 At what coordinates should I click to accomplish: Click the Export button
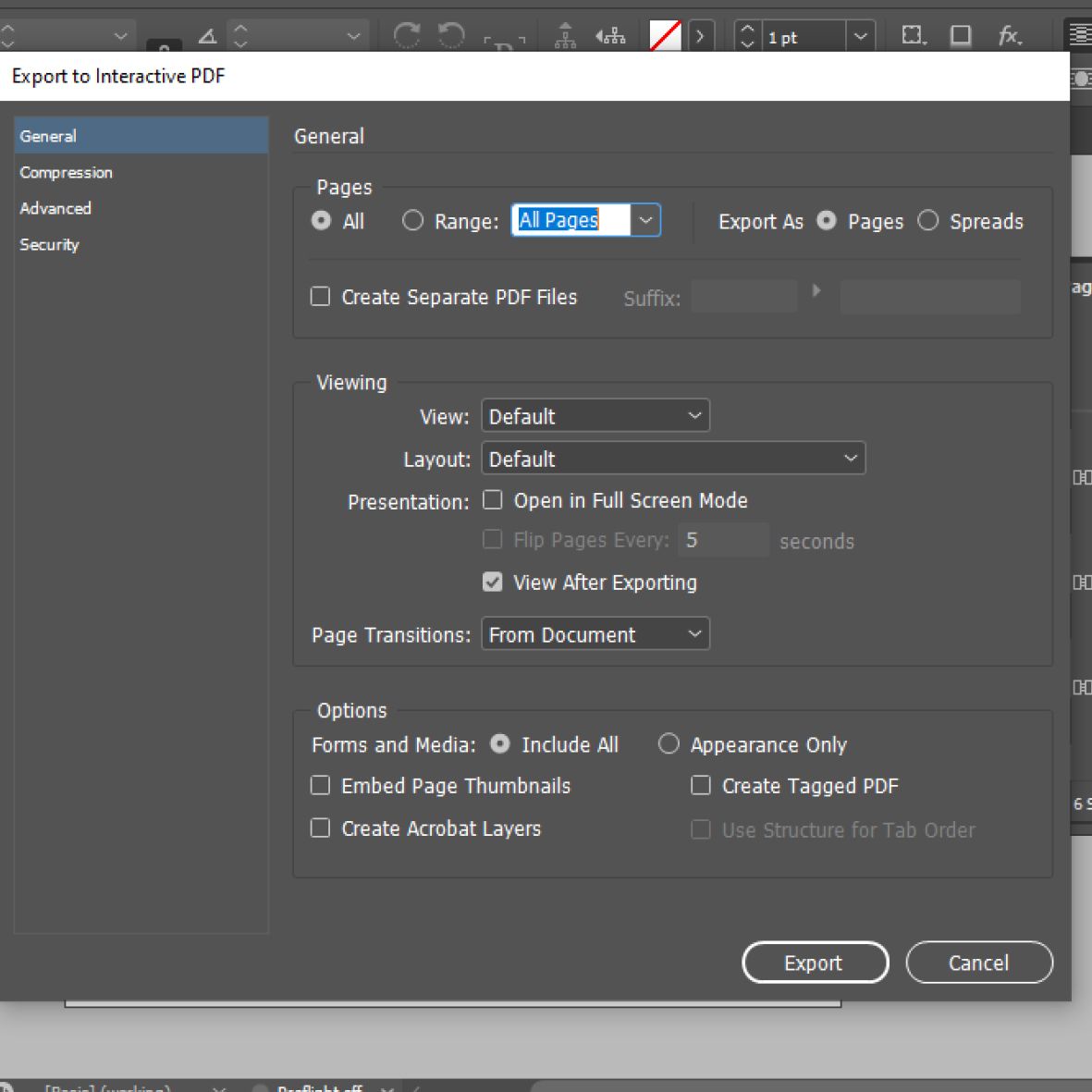[x=816, y=963]
